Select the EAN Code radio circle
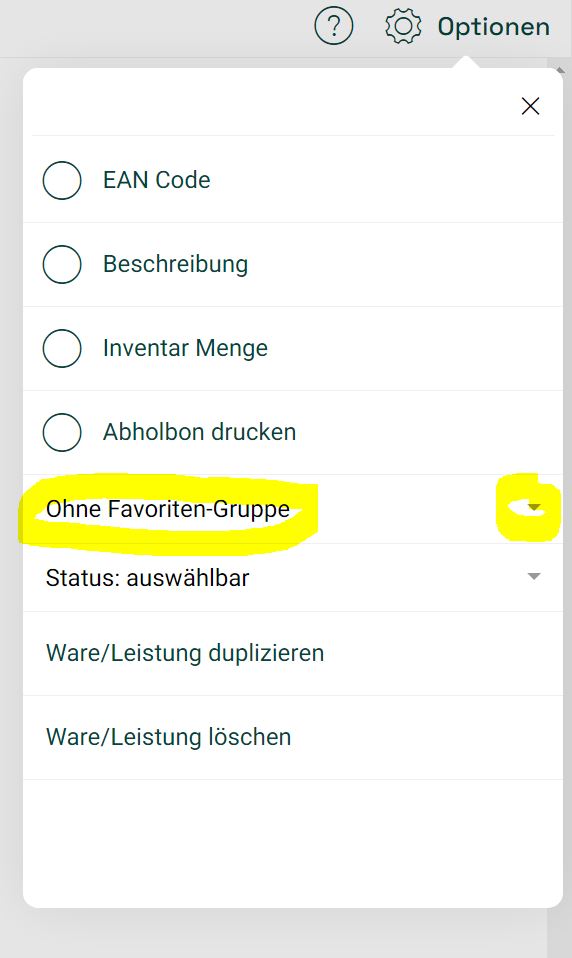Image resolution: width=572 pixels, height=958 pixels. [62, 180]
